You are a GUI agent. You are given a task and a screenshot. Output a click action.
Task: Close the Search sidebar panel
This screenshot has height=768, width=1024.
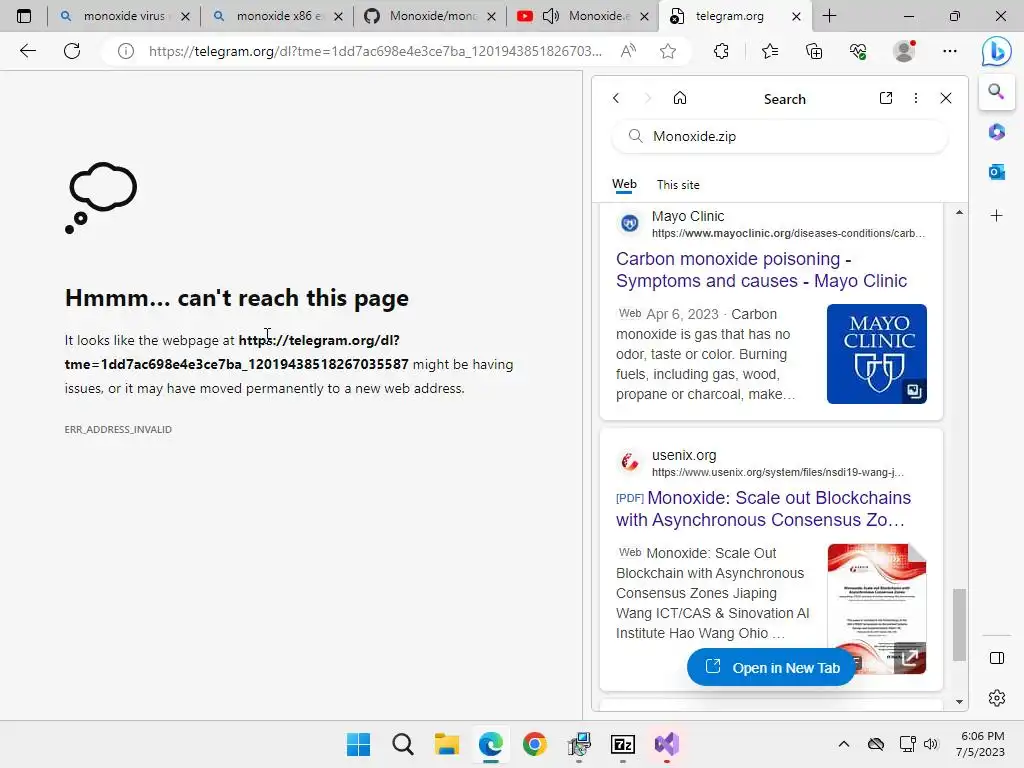tap(946, 98)
